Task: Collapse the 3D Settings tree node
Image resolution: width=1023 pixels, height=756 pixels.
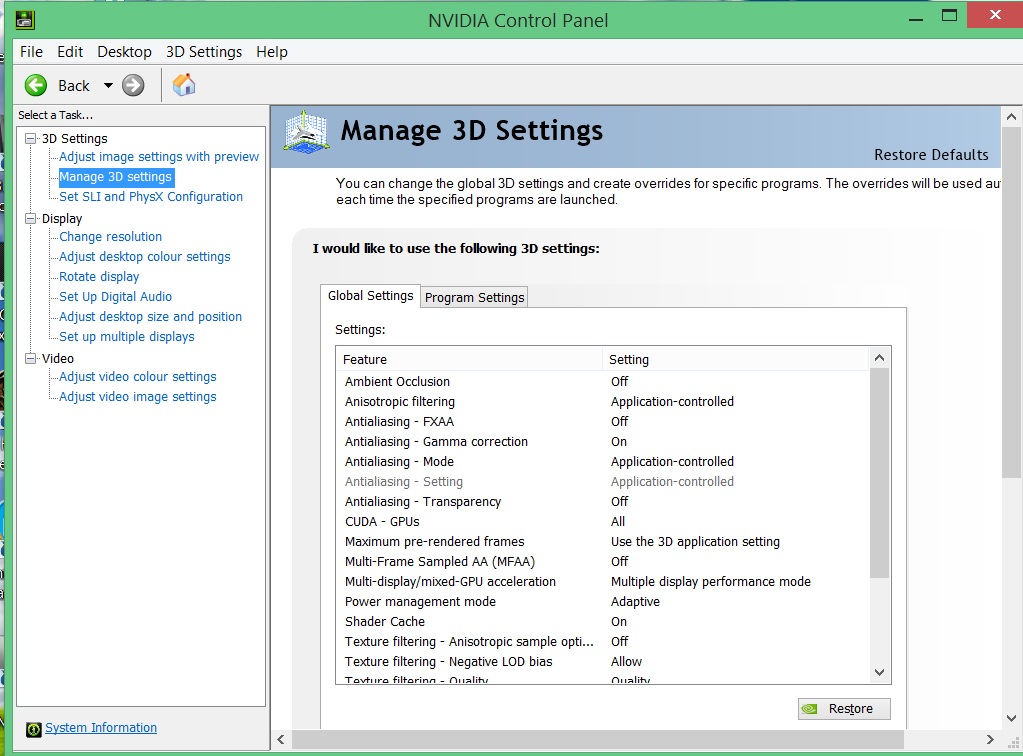Action: (31, 138)
